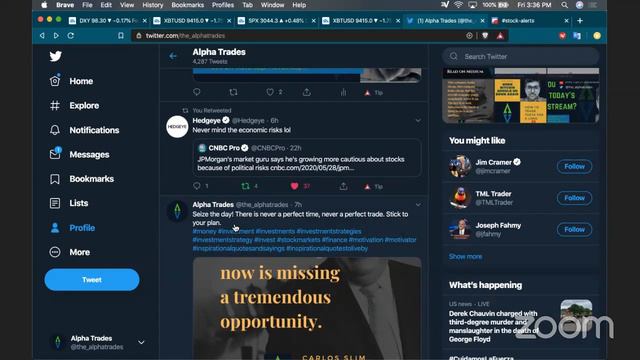
Task: Expand Alpha Trades account switcher
Action: coord(141,342)
